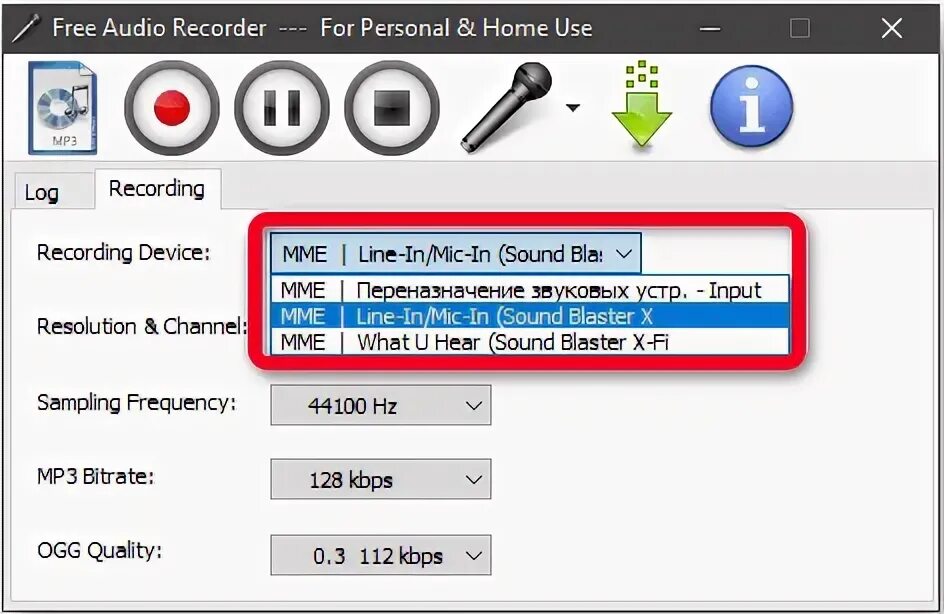Stop recording with the stop button
The image size is (944, 614).
click(392, 108)
